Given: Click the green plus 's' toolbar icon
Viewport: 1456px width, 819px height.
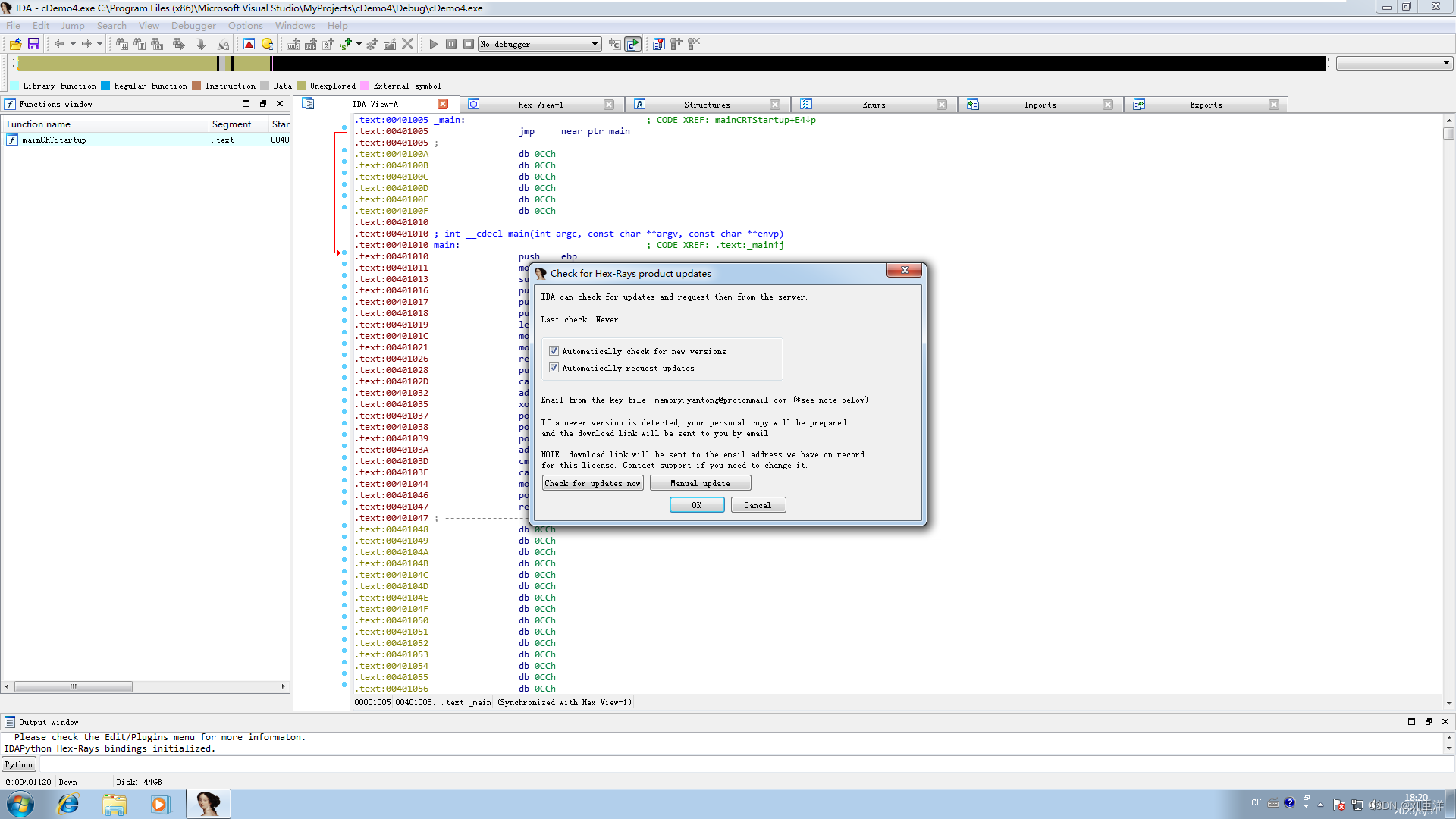Looking at the screenshot, I should click(x=346, y=44).
